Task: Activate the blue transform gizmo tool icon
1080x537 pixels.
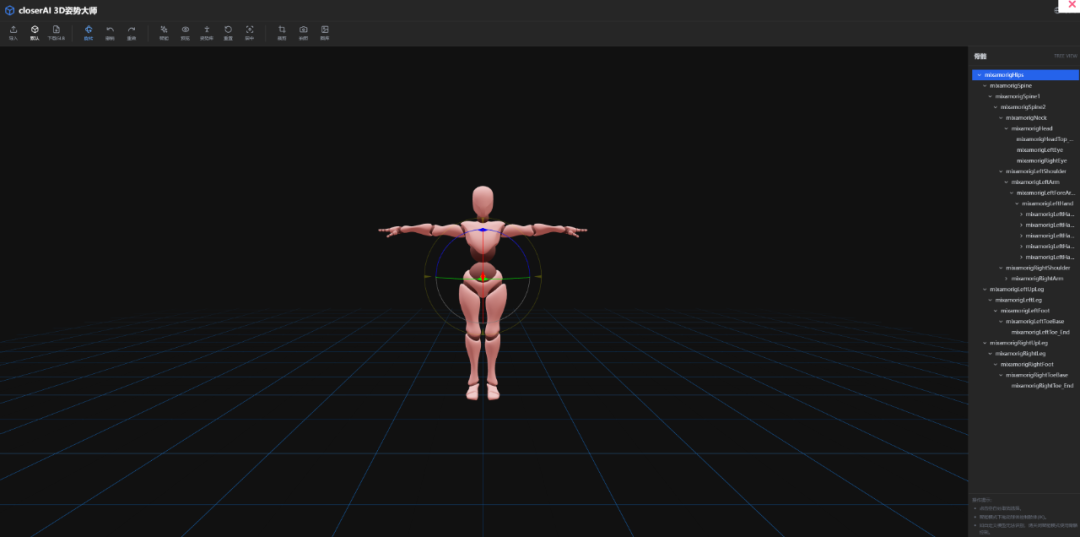Action: coord(88,30)
